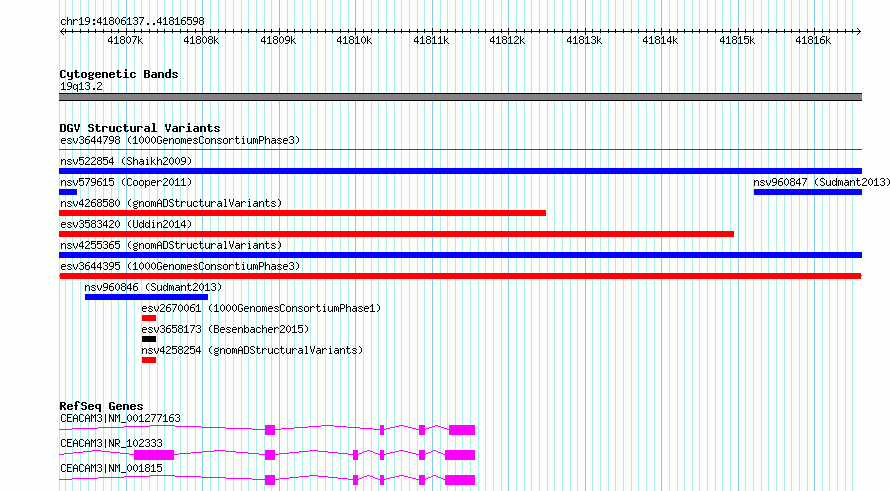The width and height of the screenshot is (890, 491).
Task: Select the red nsv4268580 variant bar
Action: [x=303, y=213]
